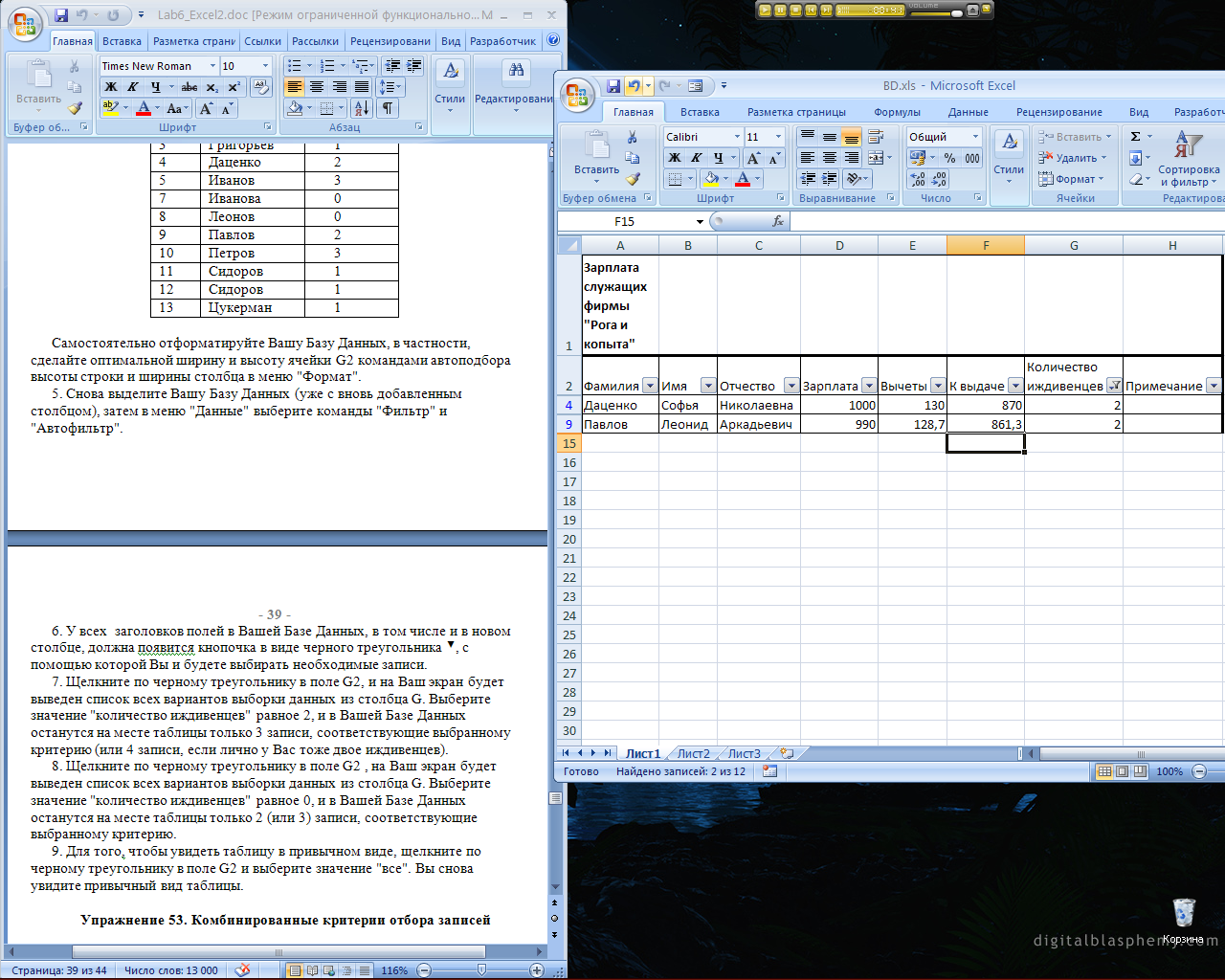Viewport: 1225px width, 980px height.
Task: Apply red font color in Word
Action: pyautogui.click(x=144, y=108)
